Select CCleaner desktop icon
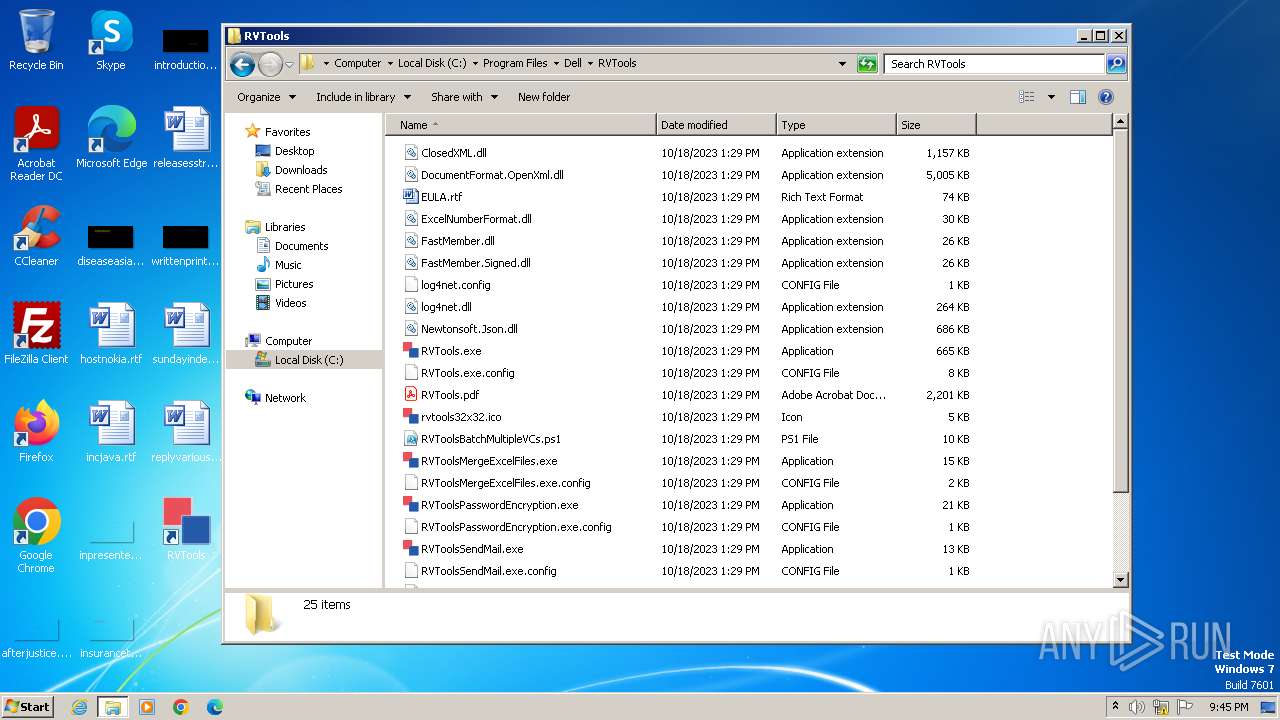This screenshot has width=1280, height=720. click(36, 236)
